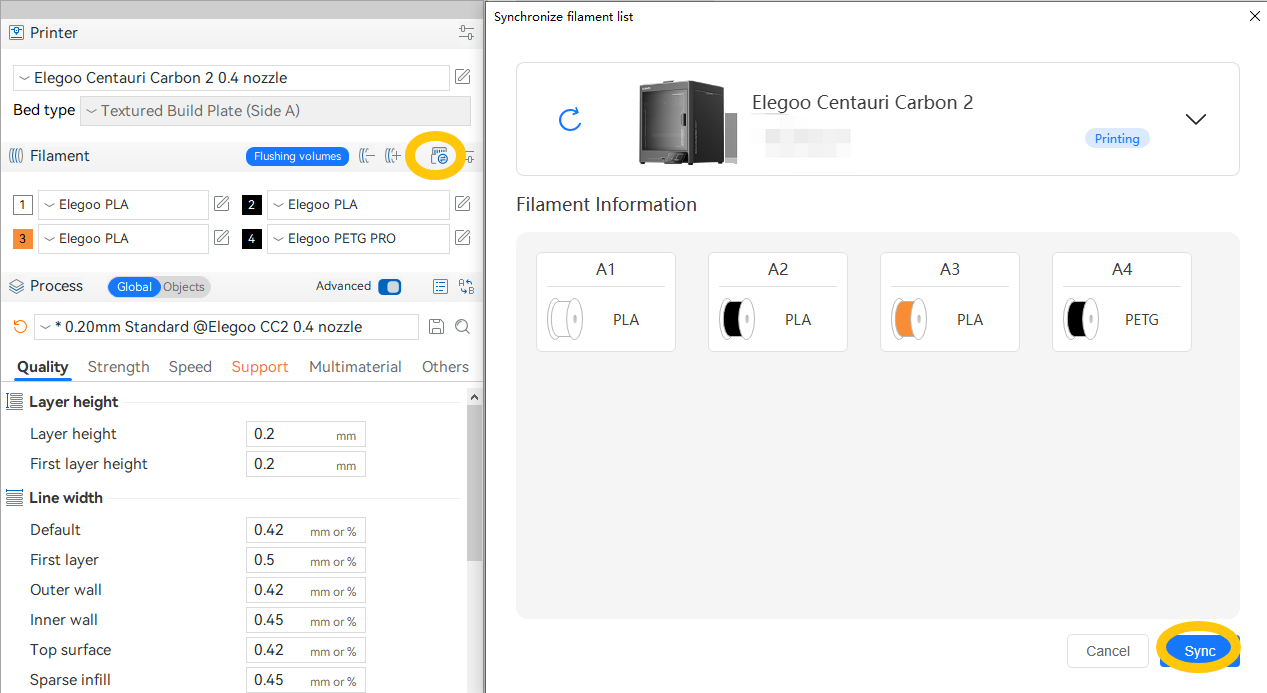Switch to the Strength tab
Image resolution: width=1267 pixels, height=693 pixels.
[118, 366]
